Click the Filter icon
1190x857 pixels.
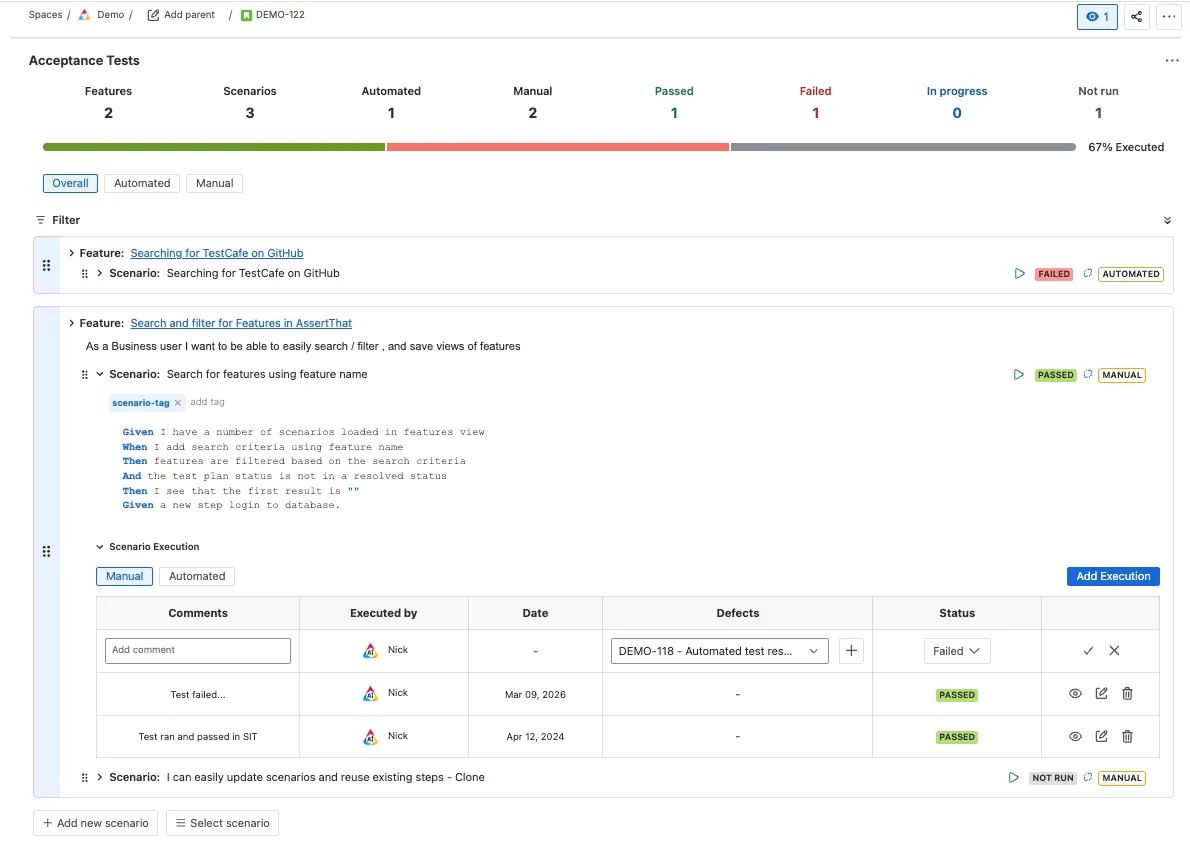[40, 220]
